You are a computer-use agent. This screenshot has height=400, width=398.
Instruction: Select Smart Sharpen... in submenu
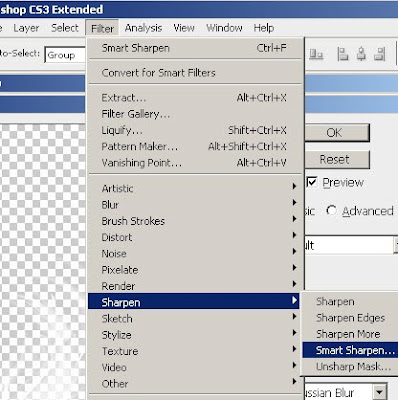click(x=350, y=350)
